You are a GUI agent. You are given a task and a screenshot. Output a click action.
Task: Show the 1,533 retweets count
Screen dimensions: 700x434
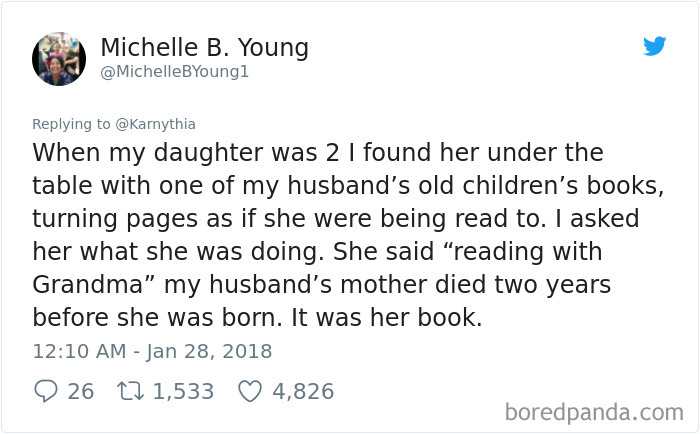tap(183, 392)
